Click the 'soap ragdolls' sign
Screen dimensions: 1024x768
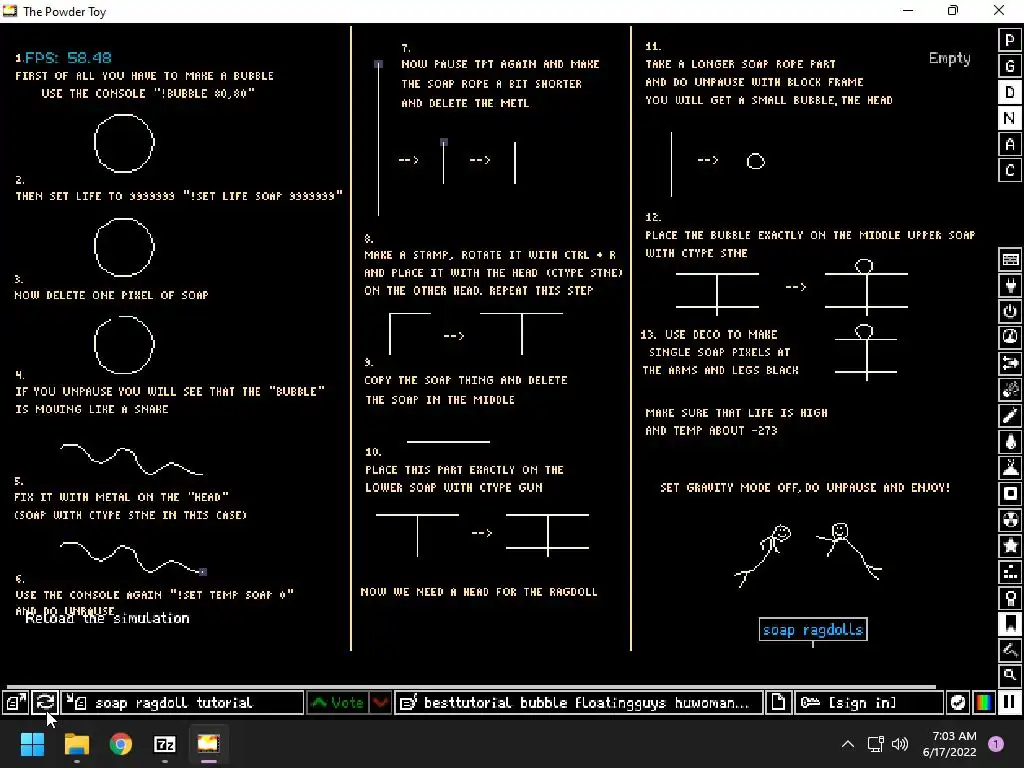pyautogui.click(x=813, y=630)
